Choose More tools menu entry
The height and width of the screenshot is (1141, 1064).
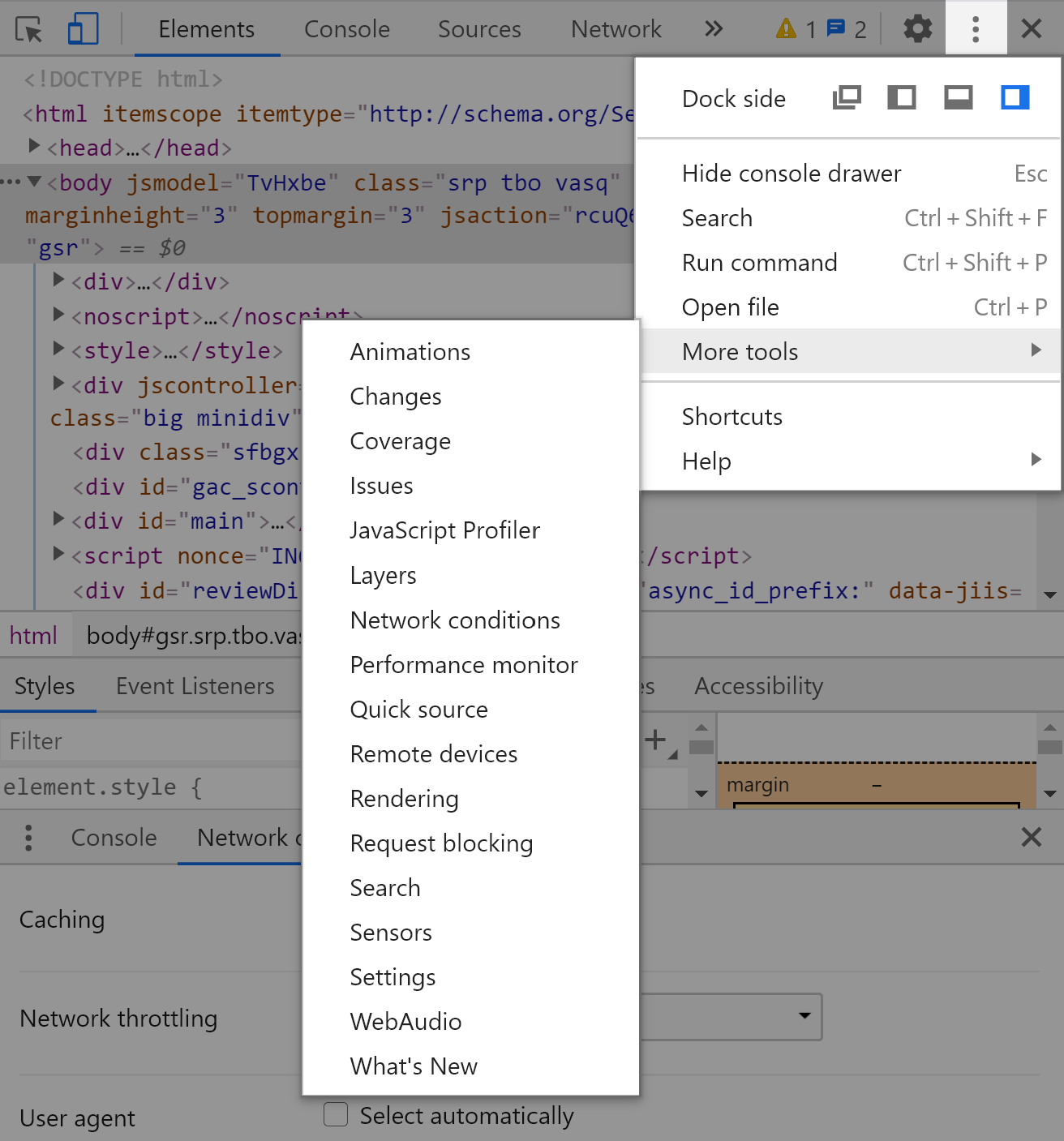(x=849, y=351)
